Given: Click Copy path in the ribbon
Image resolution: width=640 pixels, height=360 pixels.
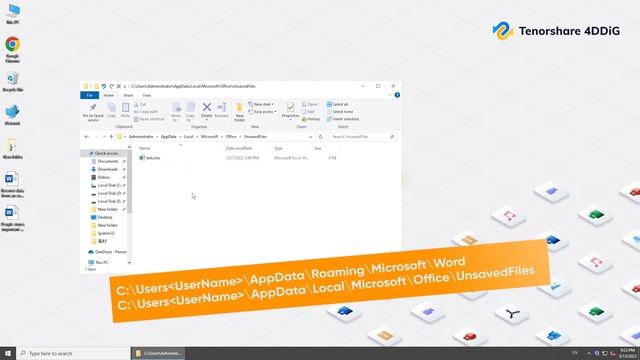Looking at the screenshot, I should coord(146,111).
